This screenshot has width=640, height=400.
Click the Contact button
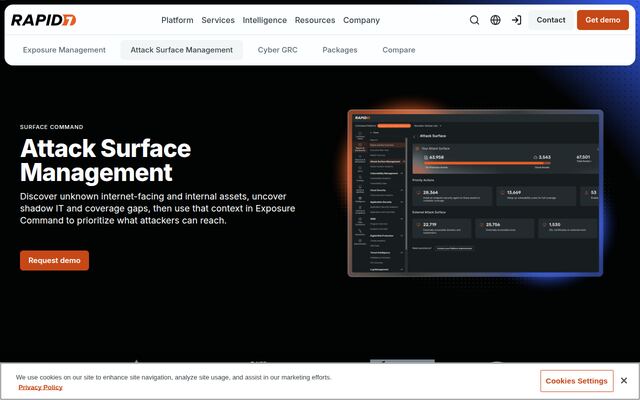[x=551, y=20]
